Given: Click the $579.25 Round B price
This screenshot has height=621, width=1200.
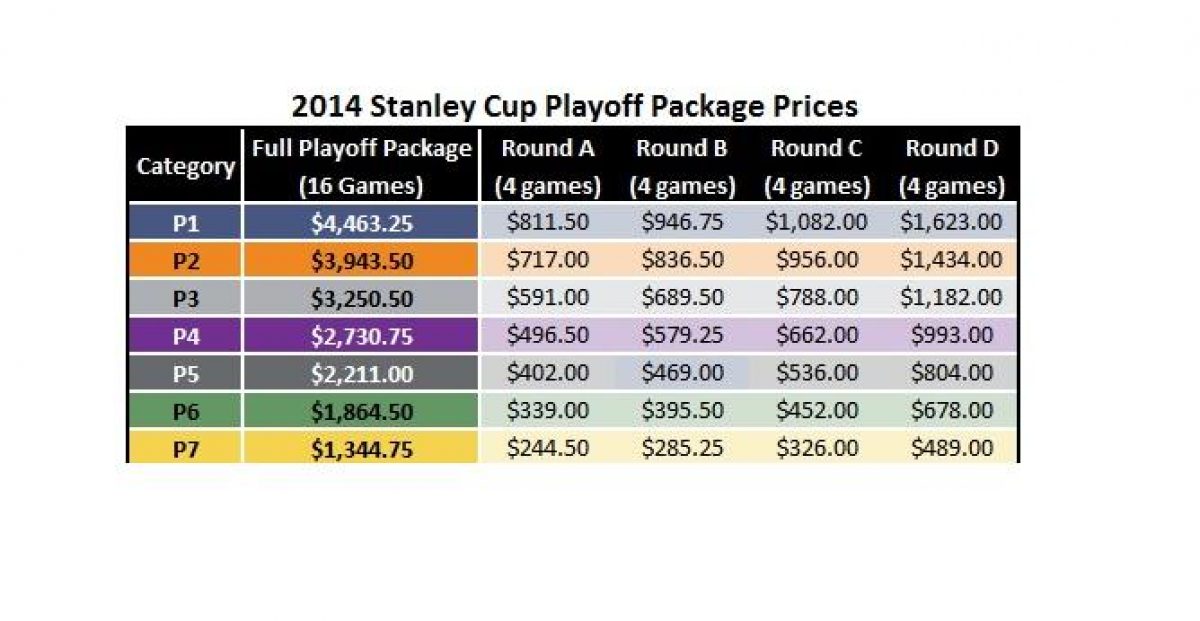Looking at the screenshot, I should tap(682, 336).
